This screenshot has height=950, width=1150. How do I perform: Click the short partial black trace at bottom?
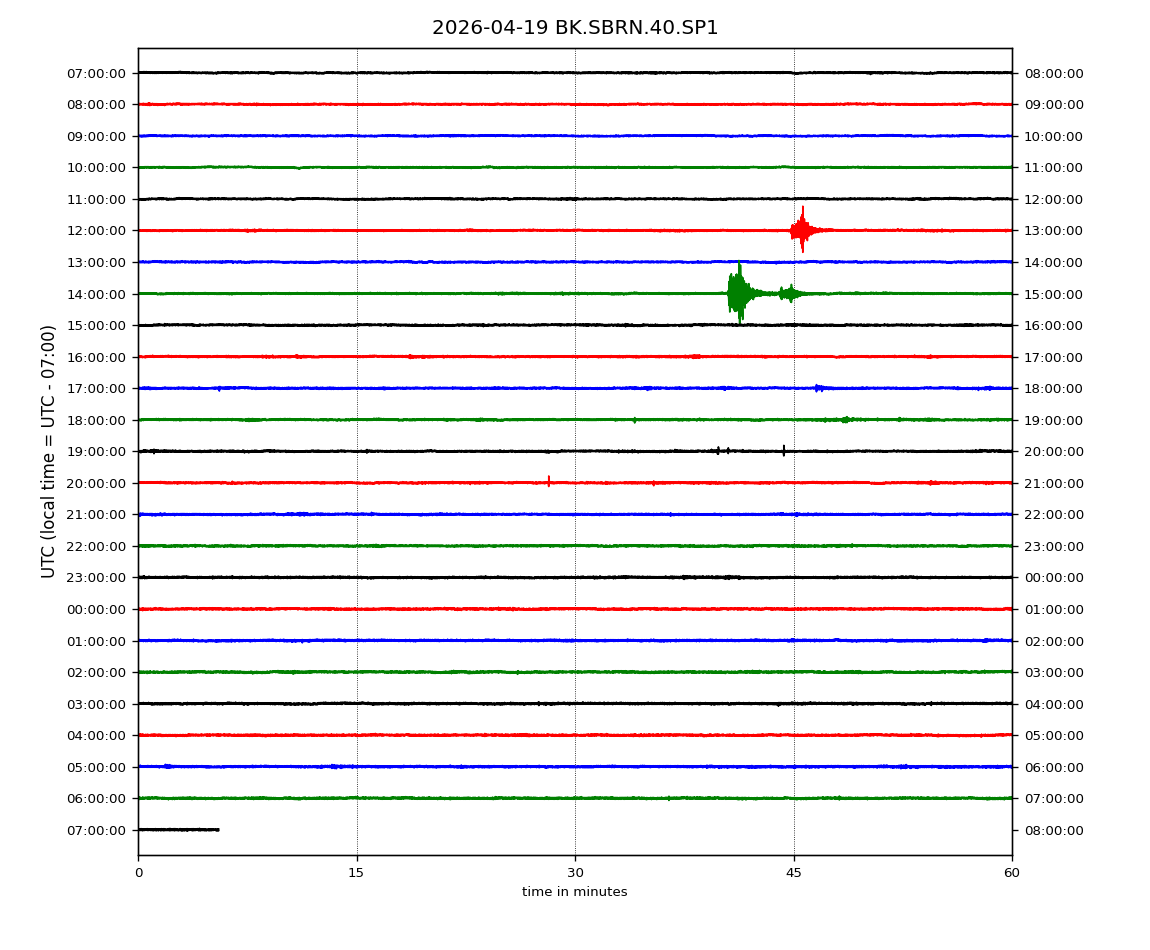coord(178,829)
